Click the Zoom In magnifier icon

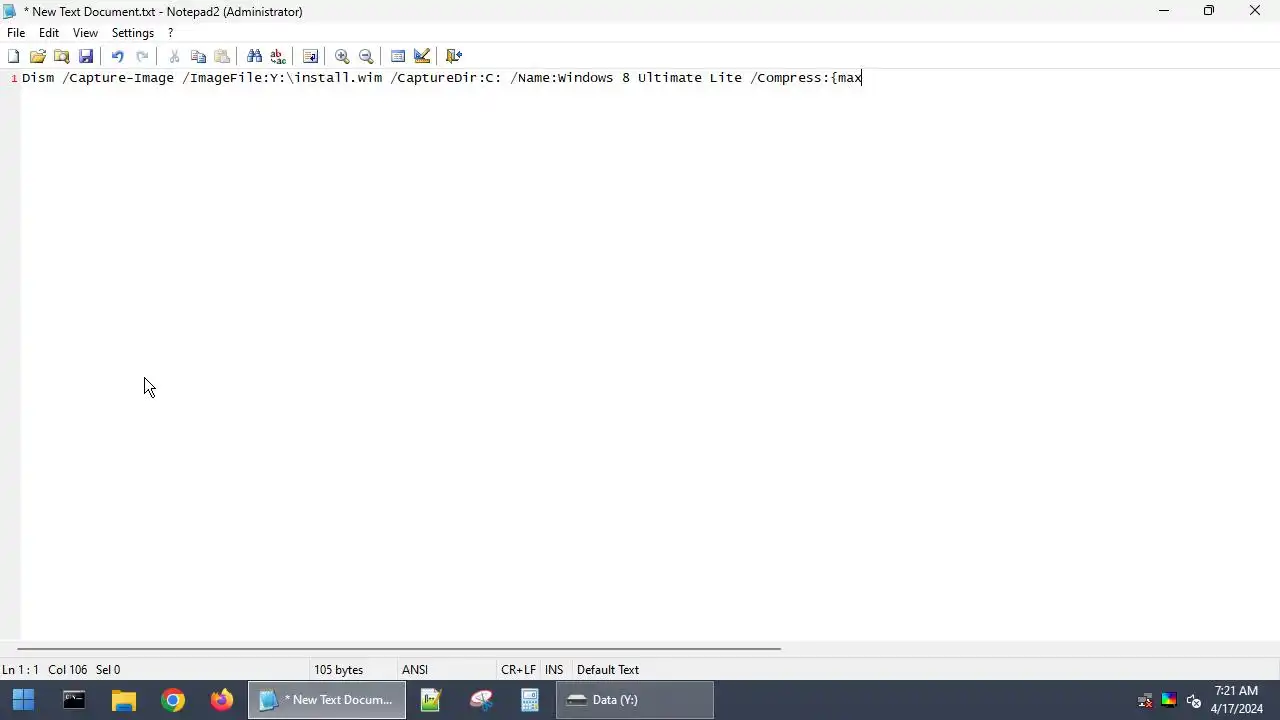click(x=342, y=56)
